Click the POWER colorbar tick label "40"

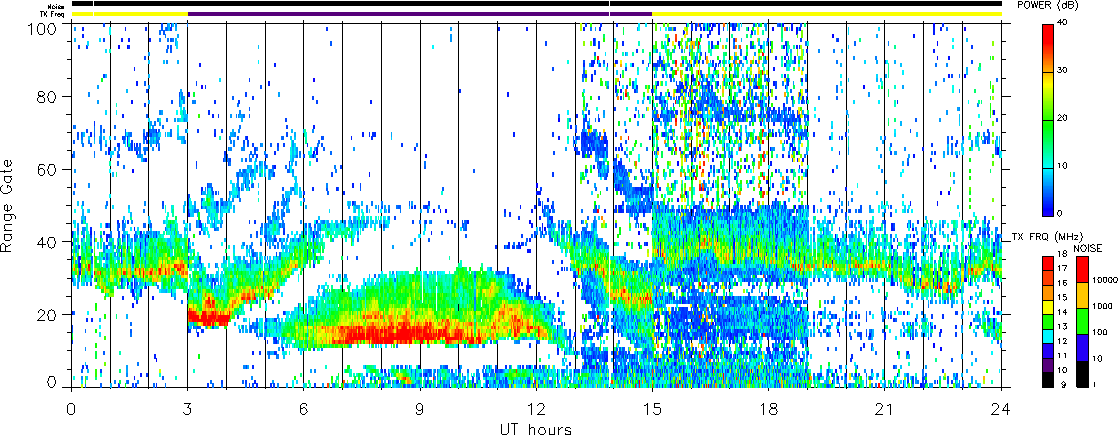click(x=1062, y=24)
